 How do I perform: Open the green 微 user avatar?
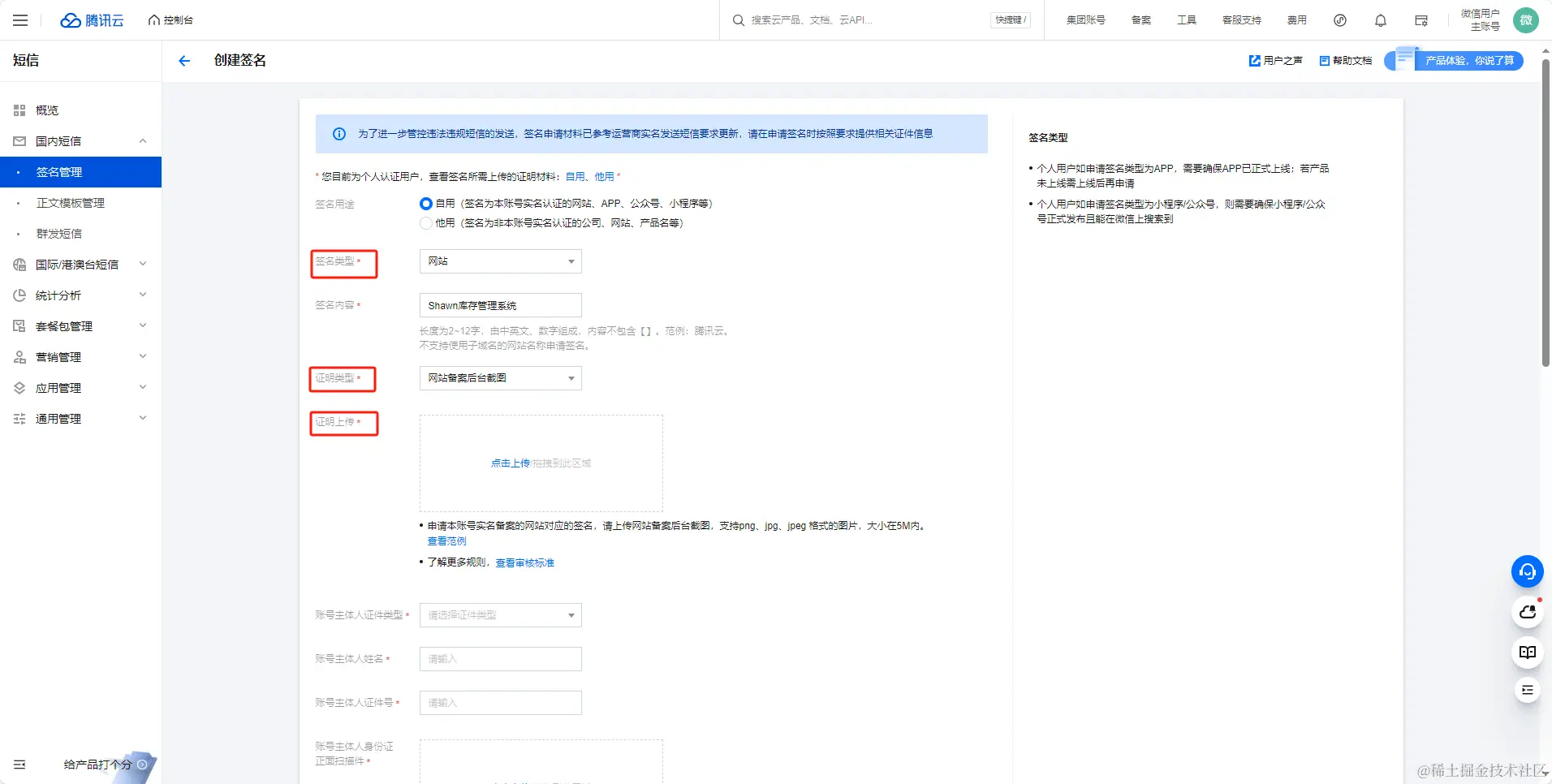[x=1526, y=20]
